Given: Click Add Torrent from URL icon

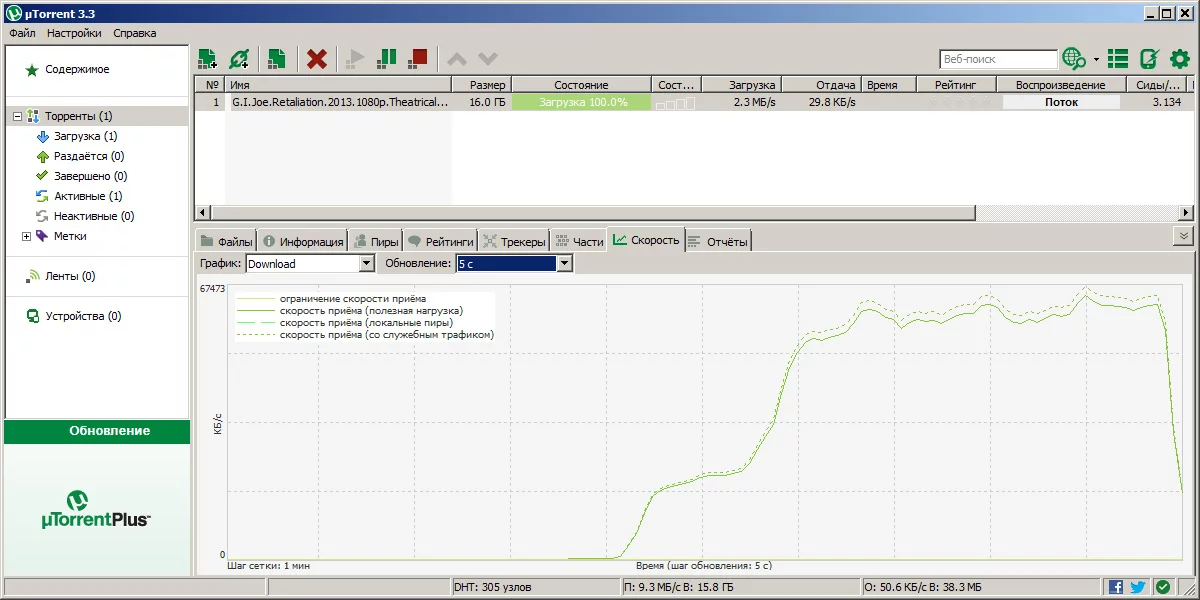Looking at the screenshot, I should point(238,59).
